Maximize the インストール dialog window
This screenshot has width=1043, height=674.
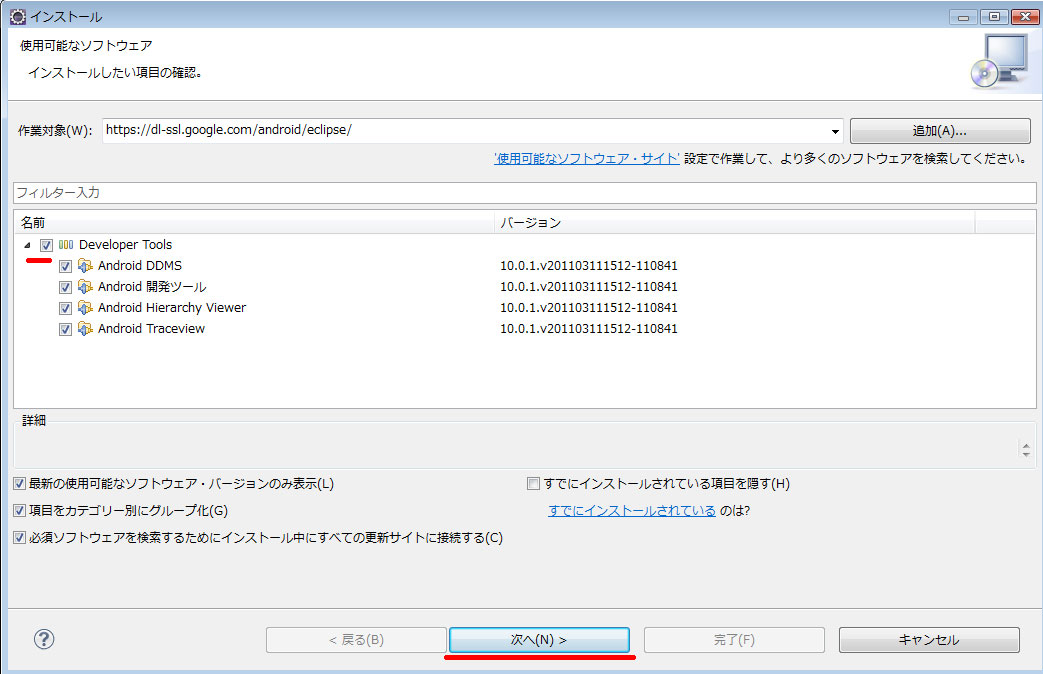994,17
